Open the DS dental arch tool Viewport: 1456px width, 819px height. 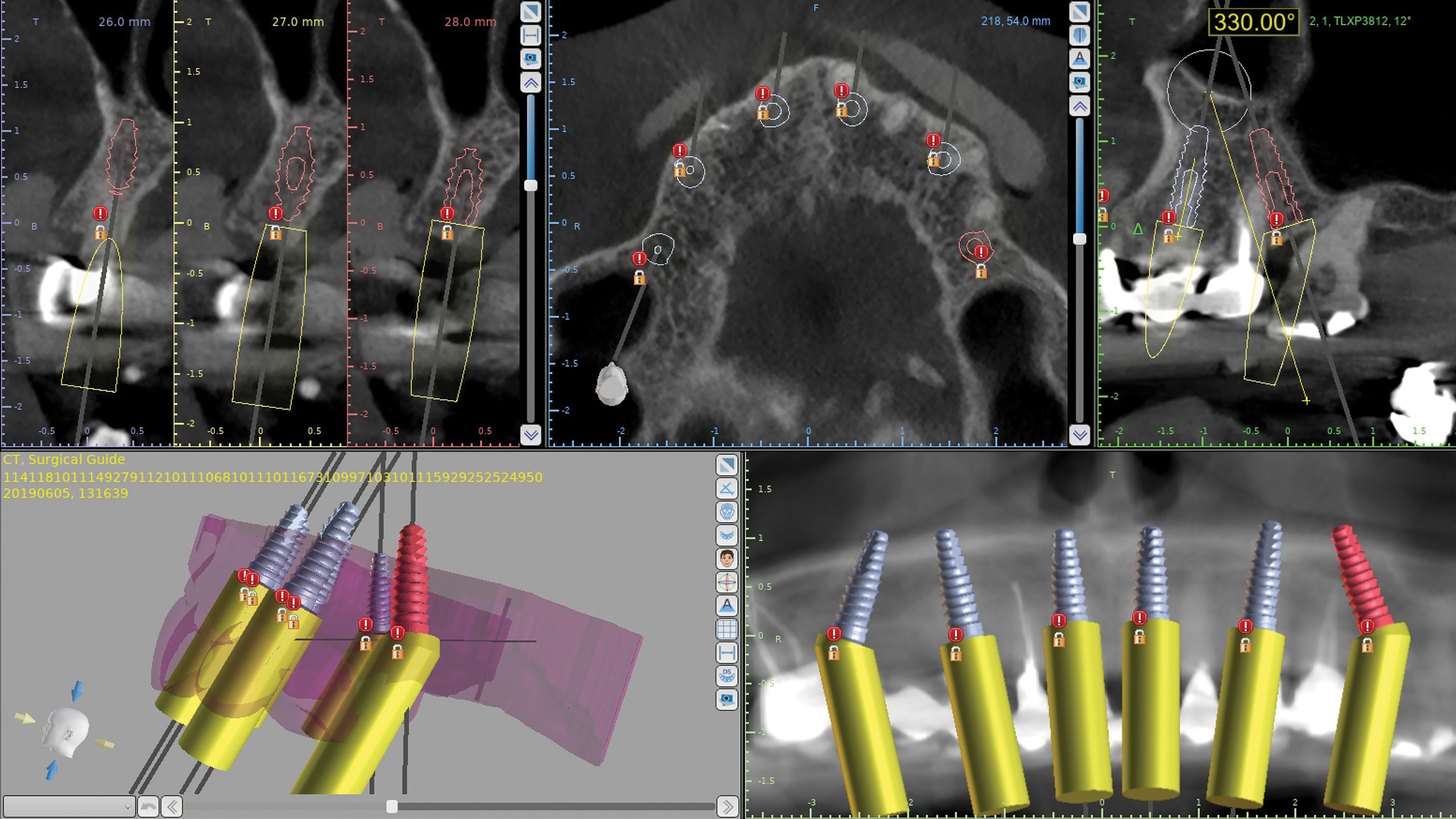click(x=726, y=676)
